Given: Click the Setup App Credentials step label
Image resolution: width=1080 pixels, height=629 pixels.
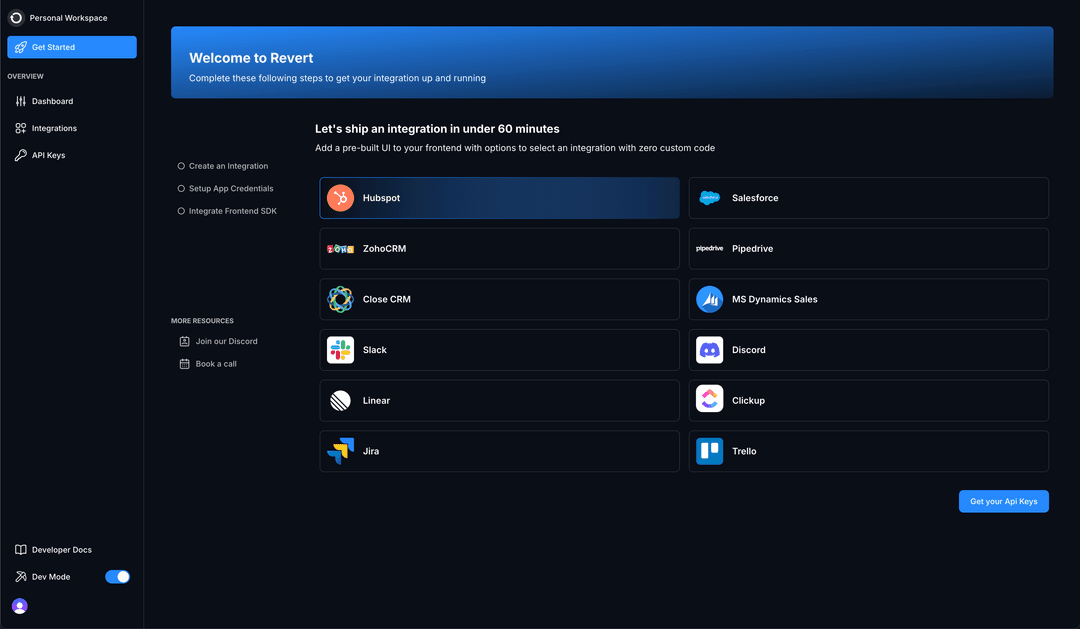Looking at the screenshot, I should click(x=231, y=189).
